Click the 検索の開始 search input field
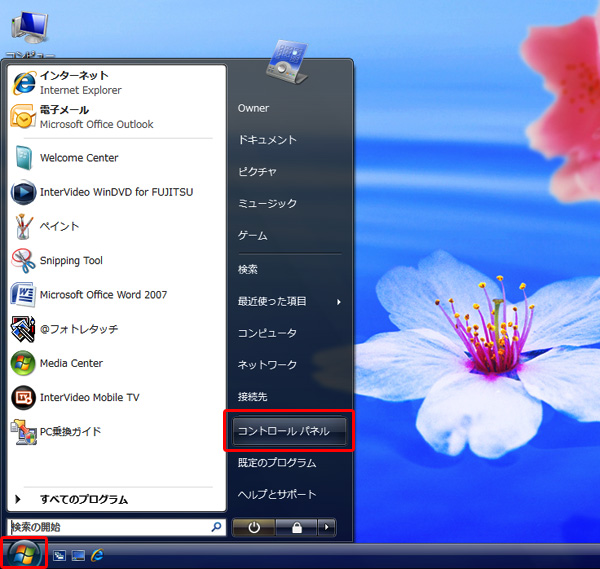The height and width of the screenshot is (569, 600). tap(116, 527)
